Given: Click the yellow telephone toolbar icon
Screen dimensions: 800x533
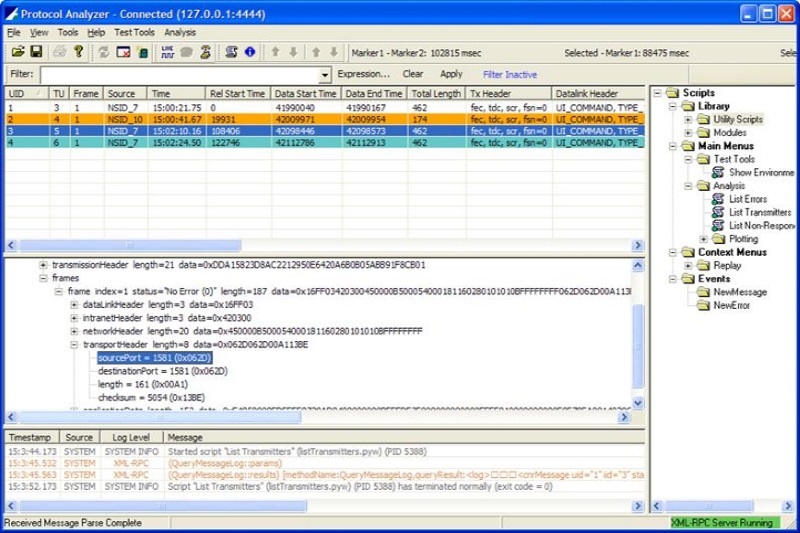Looking at the screenshot, I should (x=206, y=52).
